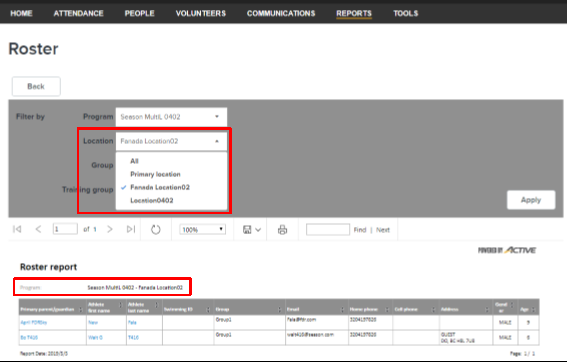Open athlete Walt G link
The width and height of the screenshot is (567, 364).
[x=95, y=338]
